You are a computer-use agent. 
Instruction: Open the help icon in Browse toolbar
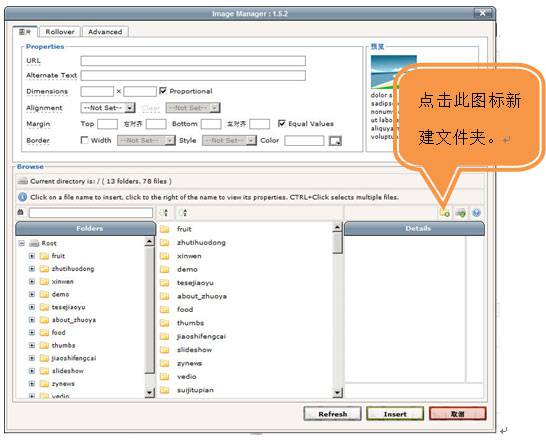(x=477, y=213)
